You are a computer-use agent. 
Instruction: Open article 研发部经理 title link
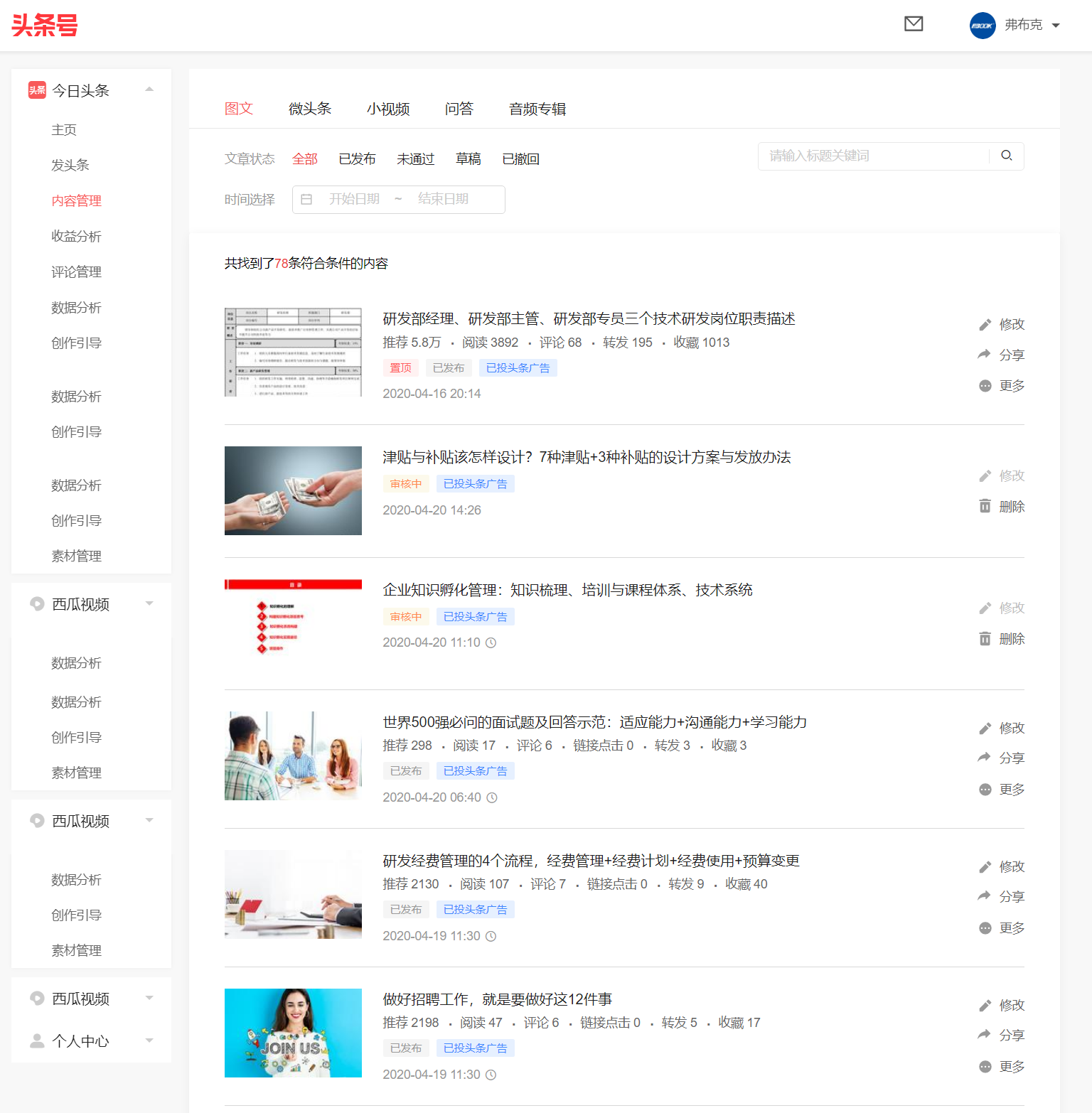point(589,318)
